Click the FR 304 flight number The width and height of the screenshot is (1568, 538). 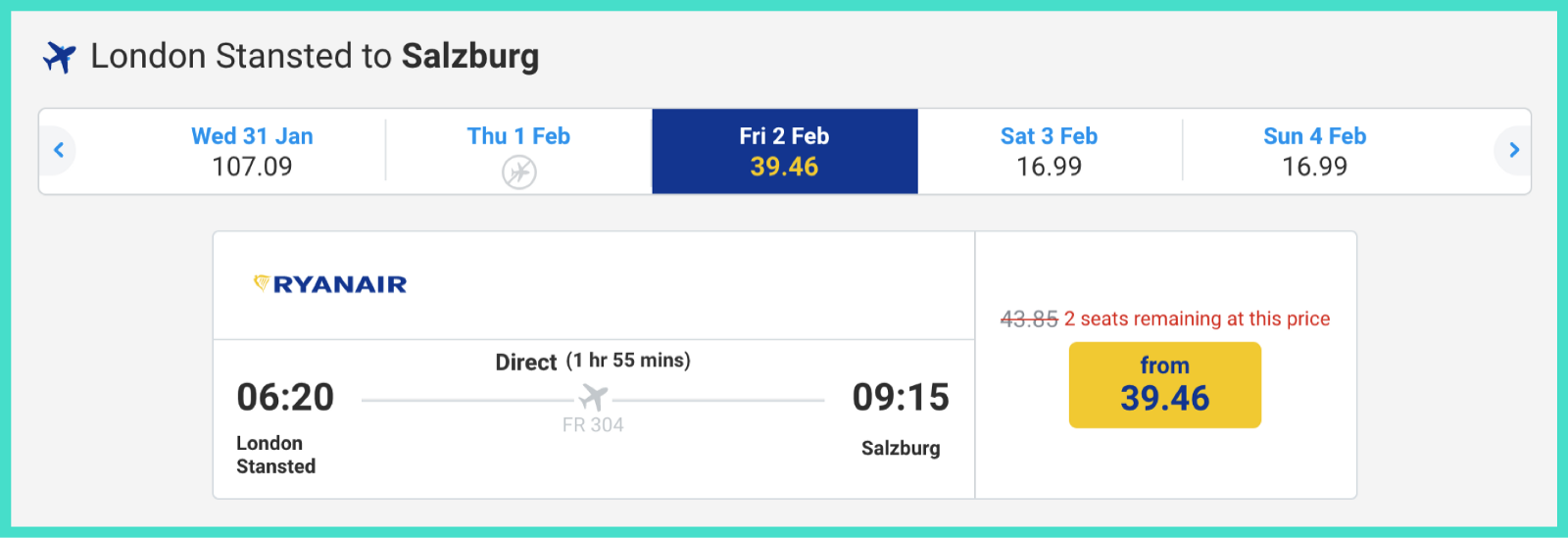(593, 425)
